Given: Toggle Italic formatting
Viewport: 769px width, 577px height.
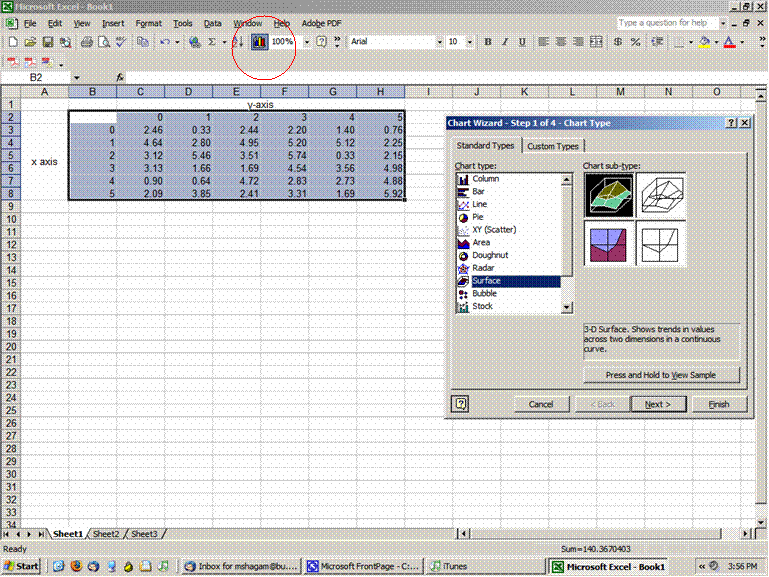Looking at the screenshot, I should tap(505, 42).
